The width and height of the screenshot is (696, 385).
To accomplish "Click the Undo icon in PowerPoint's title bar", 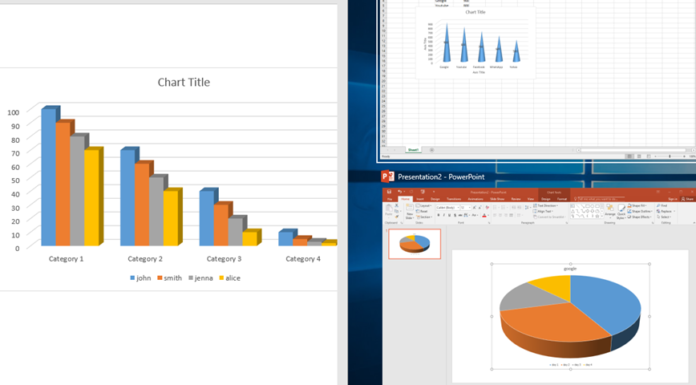I will (400, 191).
